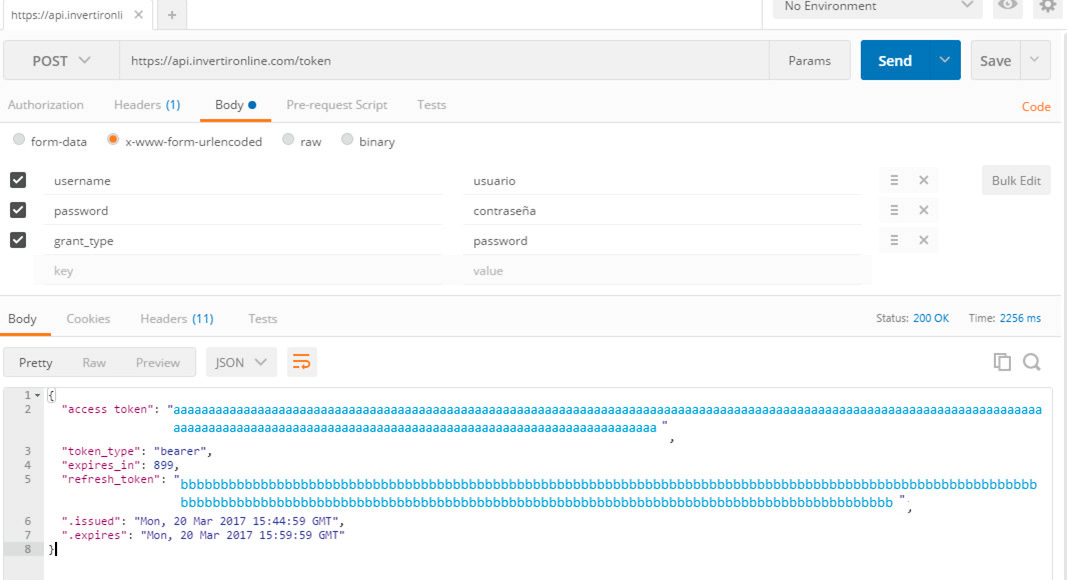The image size is (1067, 580).
Task: Add a new request tab with plus
Action: (x=171, y=15)
